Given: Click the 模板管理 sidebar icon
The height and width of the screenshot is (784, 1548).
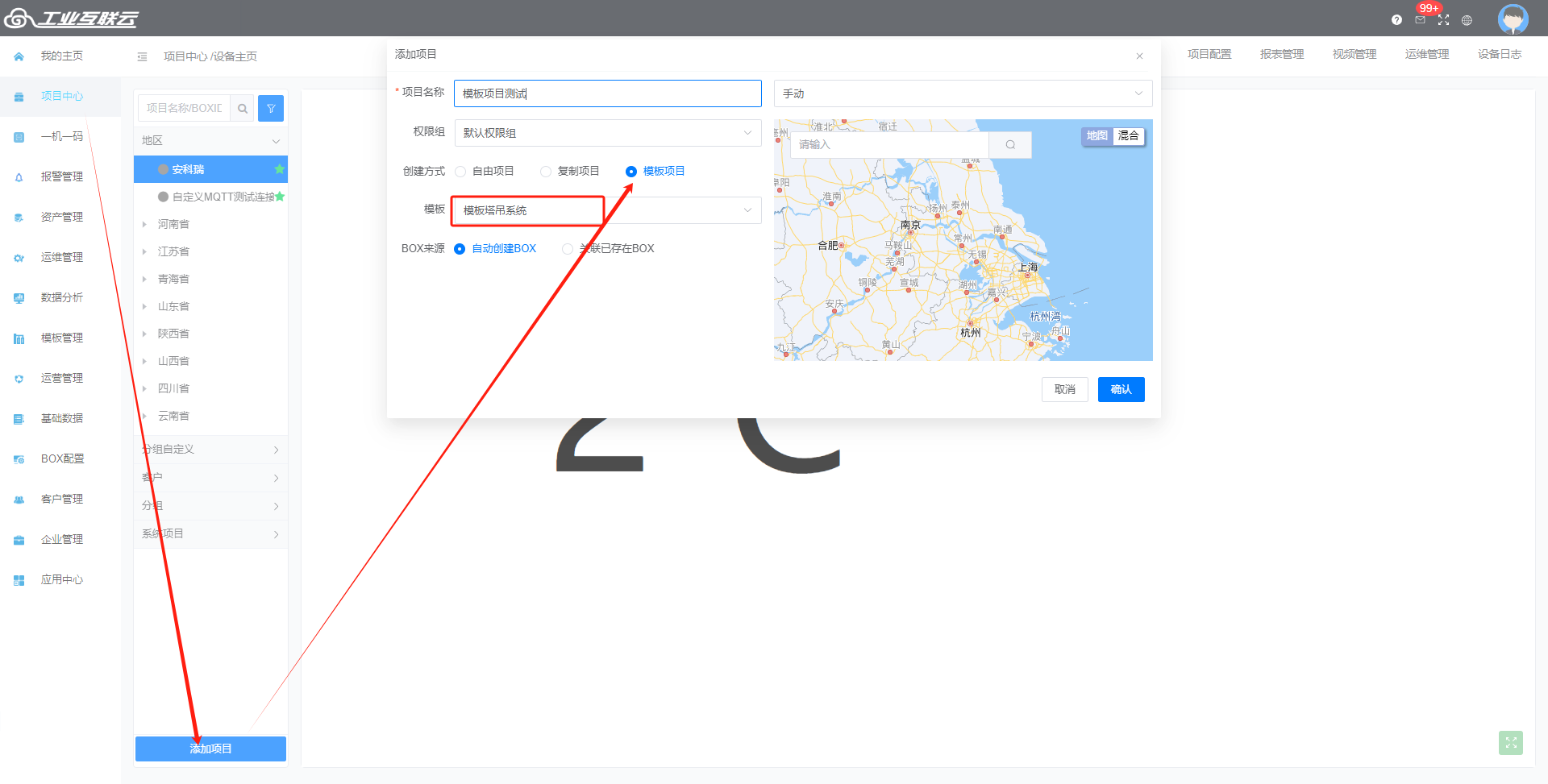Looking at the screenshot, I should point(19,338).
